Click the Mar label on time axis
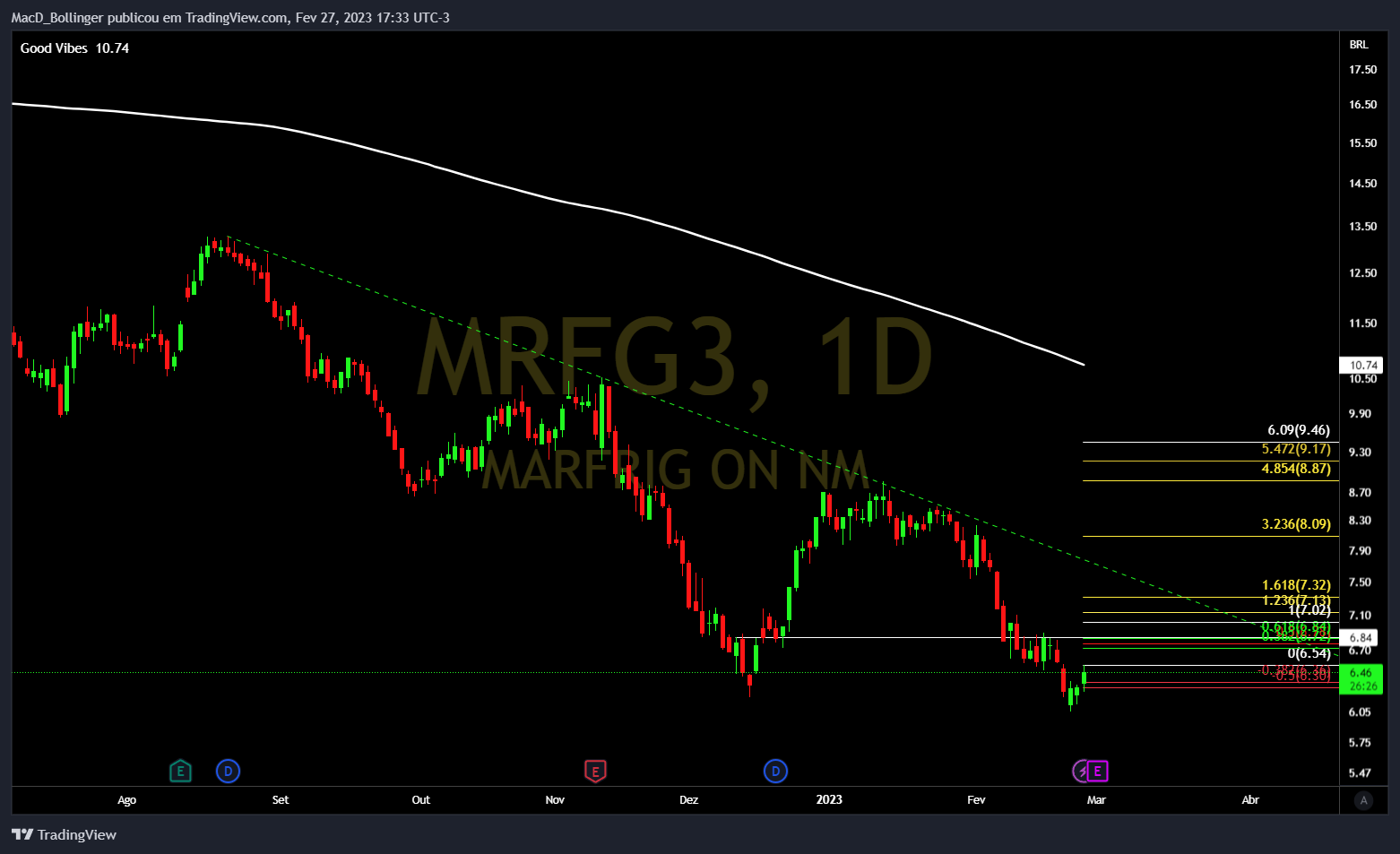The image size is (1400, 854). tap(1096, 800)
